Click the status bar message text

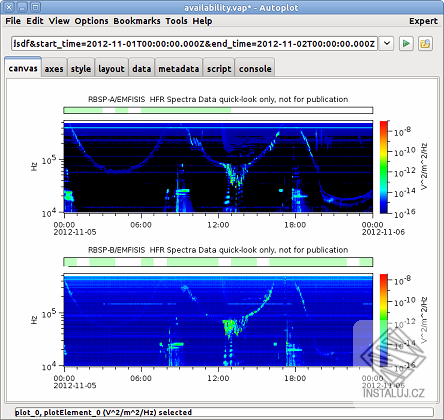[x=103, y=412]
